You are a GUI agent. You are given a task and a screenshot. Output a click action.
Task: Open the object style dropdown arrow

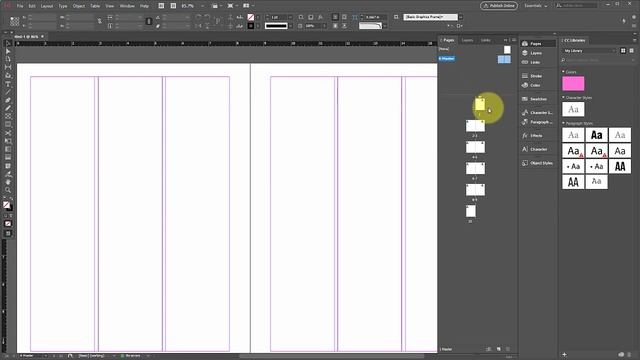tap(460, 17)
